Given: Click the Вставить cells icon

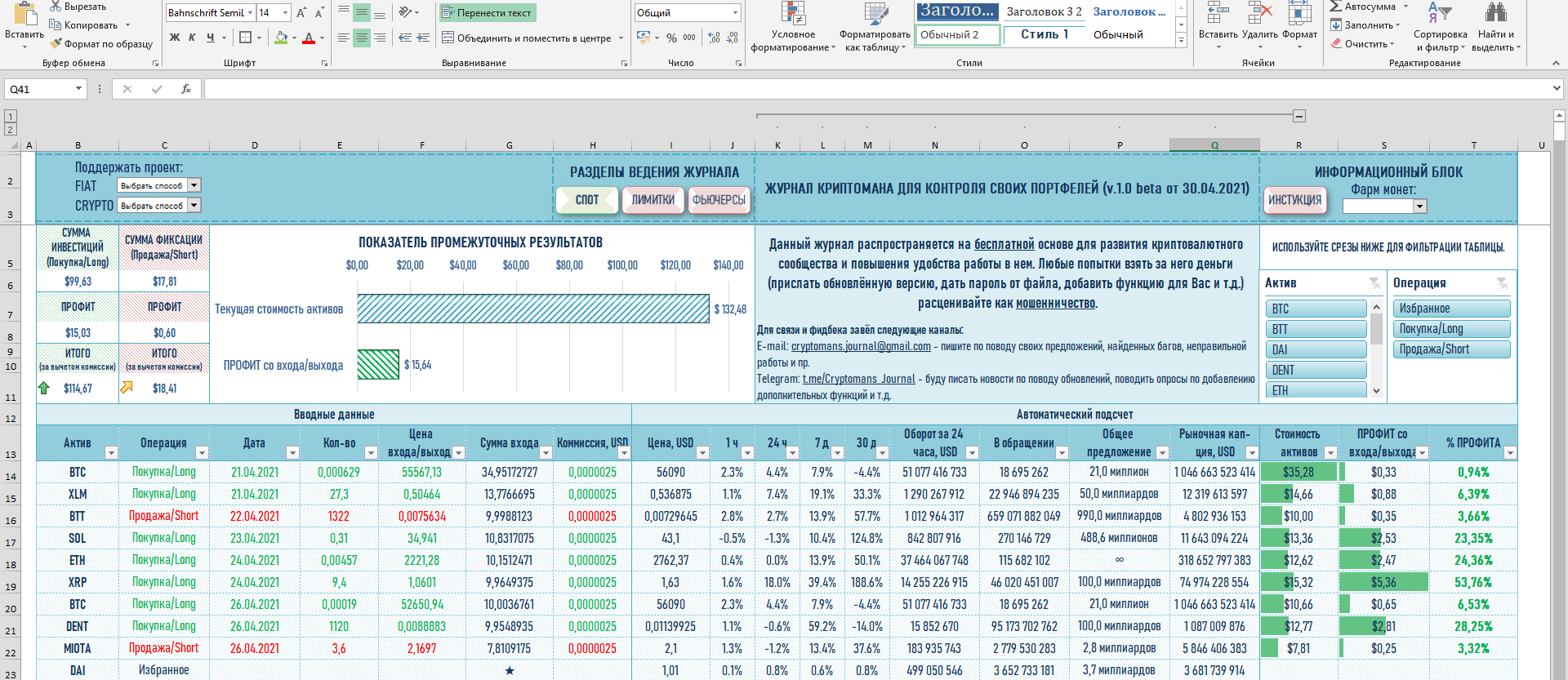Looking at the screenshot, I should click(1218, 13).
